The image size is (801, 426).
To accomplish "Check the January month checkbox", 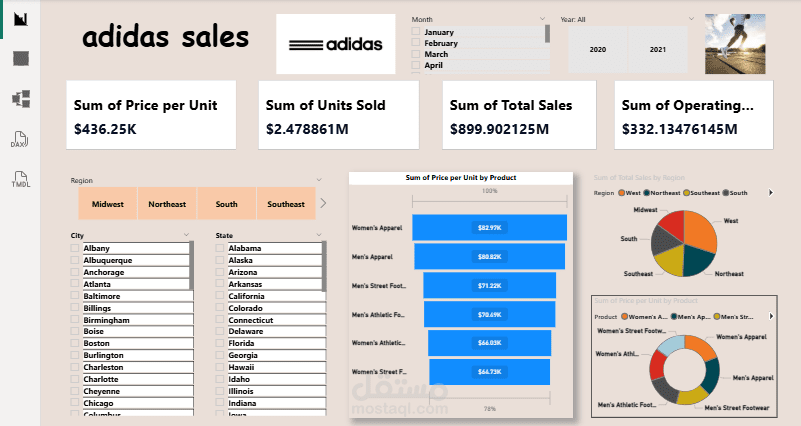I will click(416, 32).
